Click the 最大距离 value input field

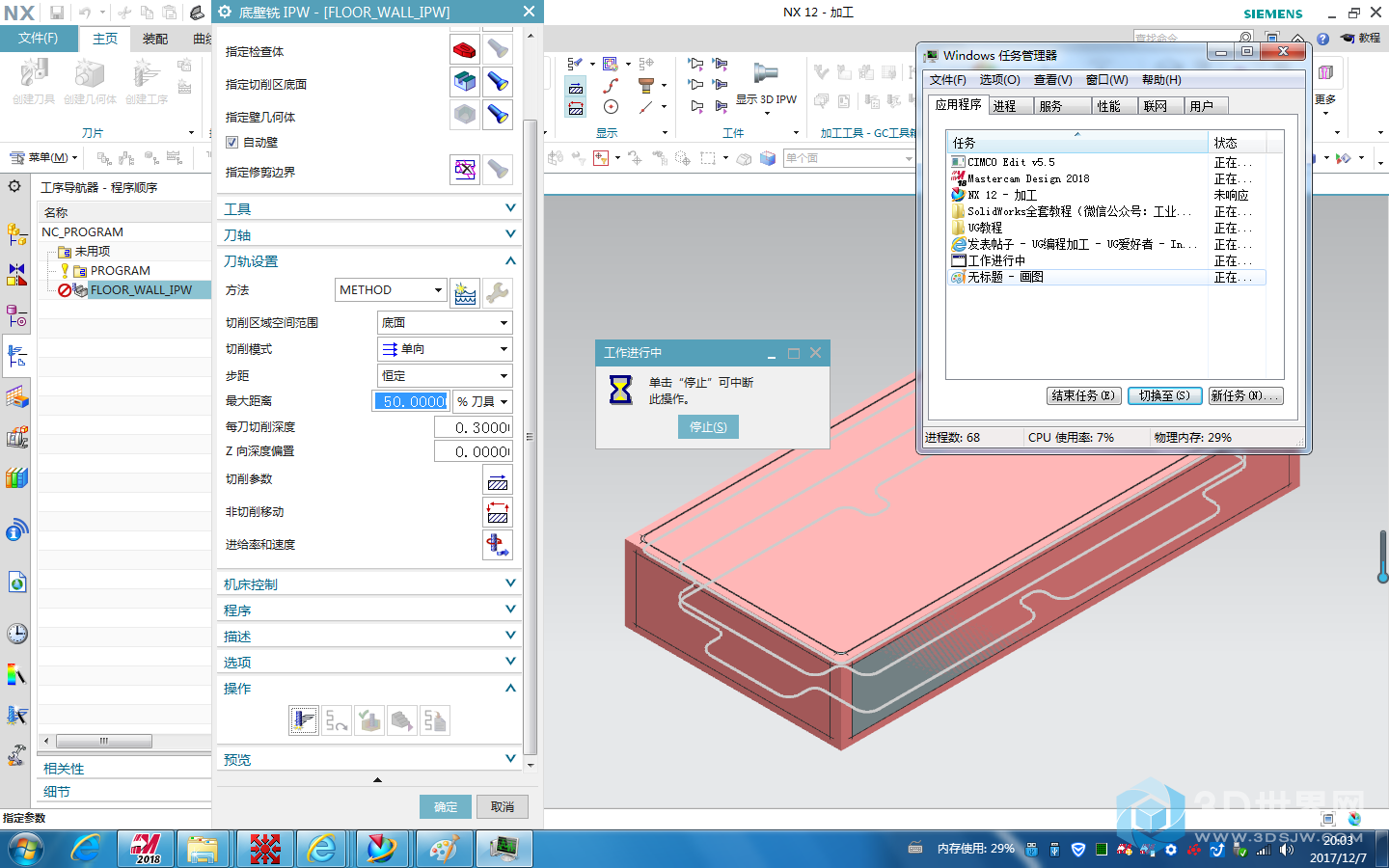point(411,402)
